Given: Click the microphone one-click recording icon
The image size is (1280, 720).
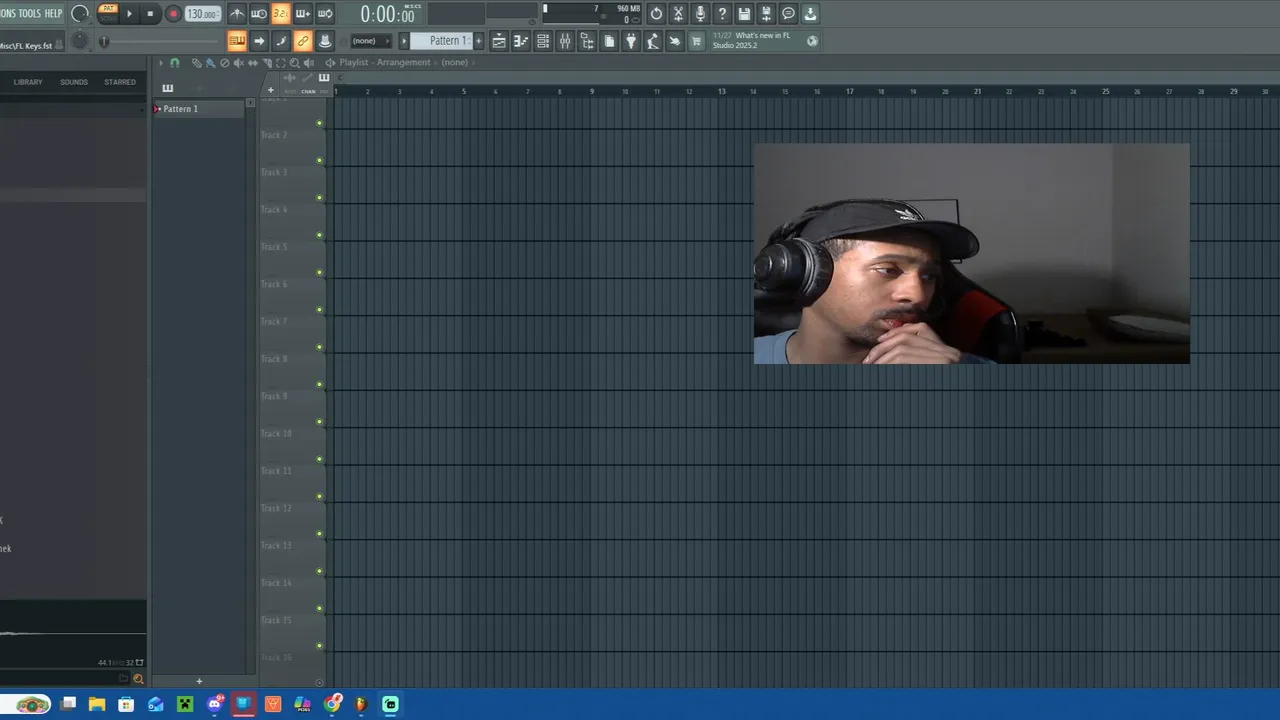Looking at the screenshot, I should pyautogui.click(x=700, y=14).
